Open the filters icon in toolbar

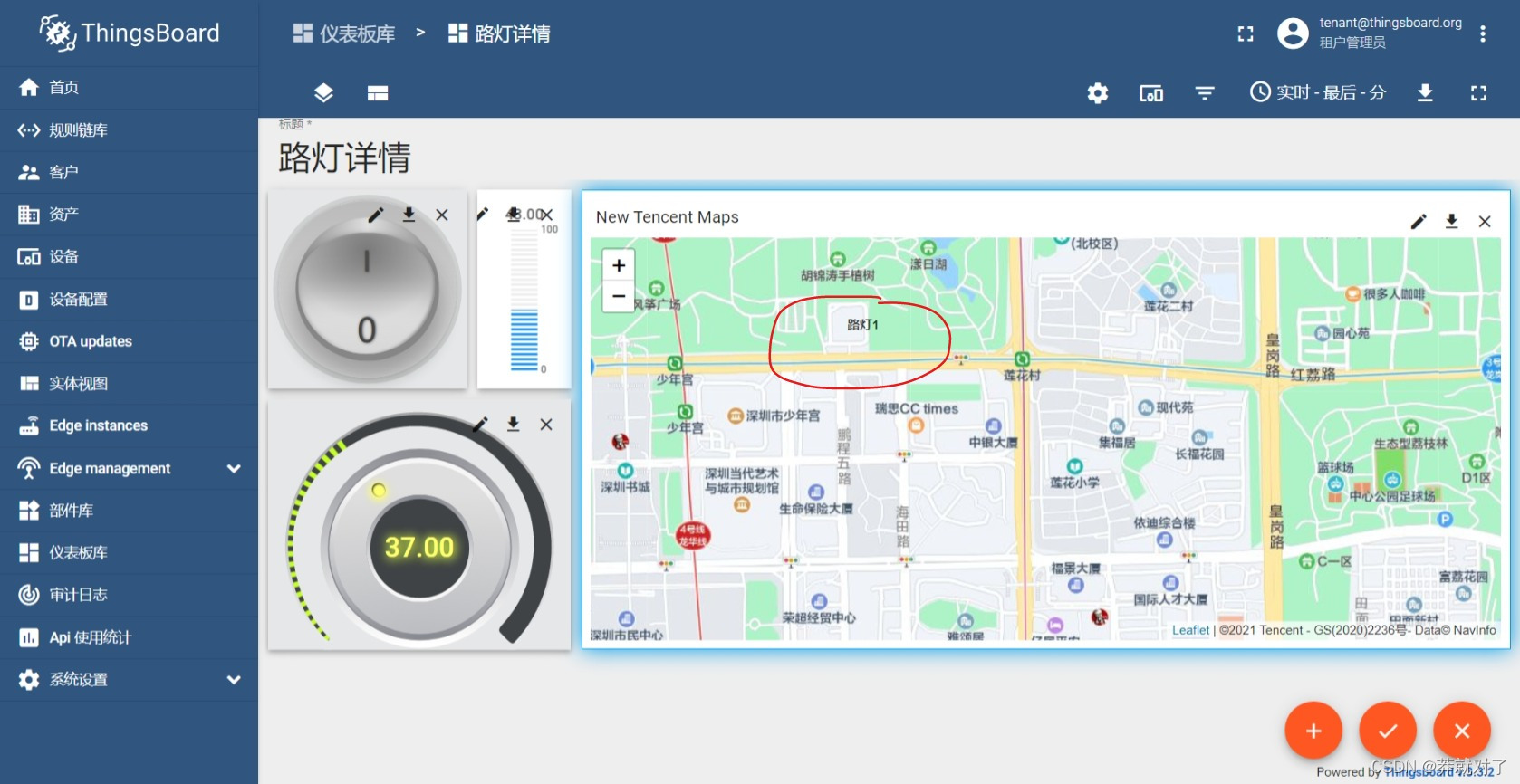point(1205,93)
